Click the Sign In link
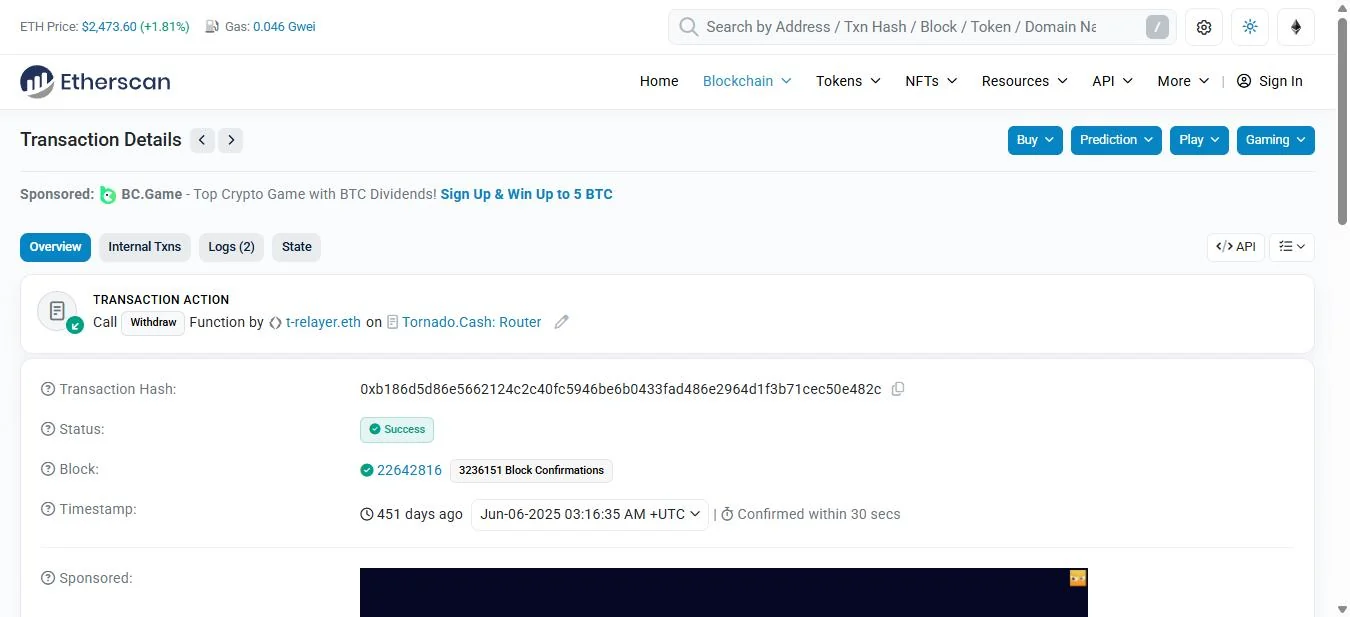The image size is (1350, 617). 1281,81
